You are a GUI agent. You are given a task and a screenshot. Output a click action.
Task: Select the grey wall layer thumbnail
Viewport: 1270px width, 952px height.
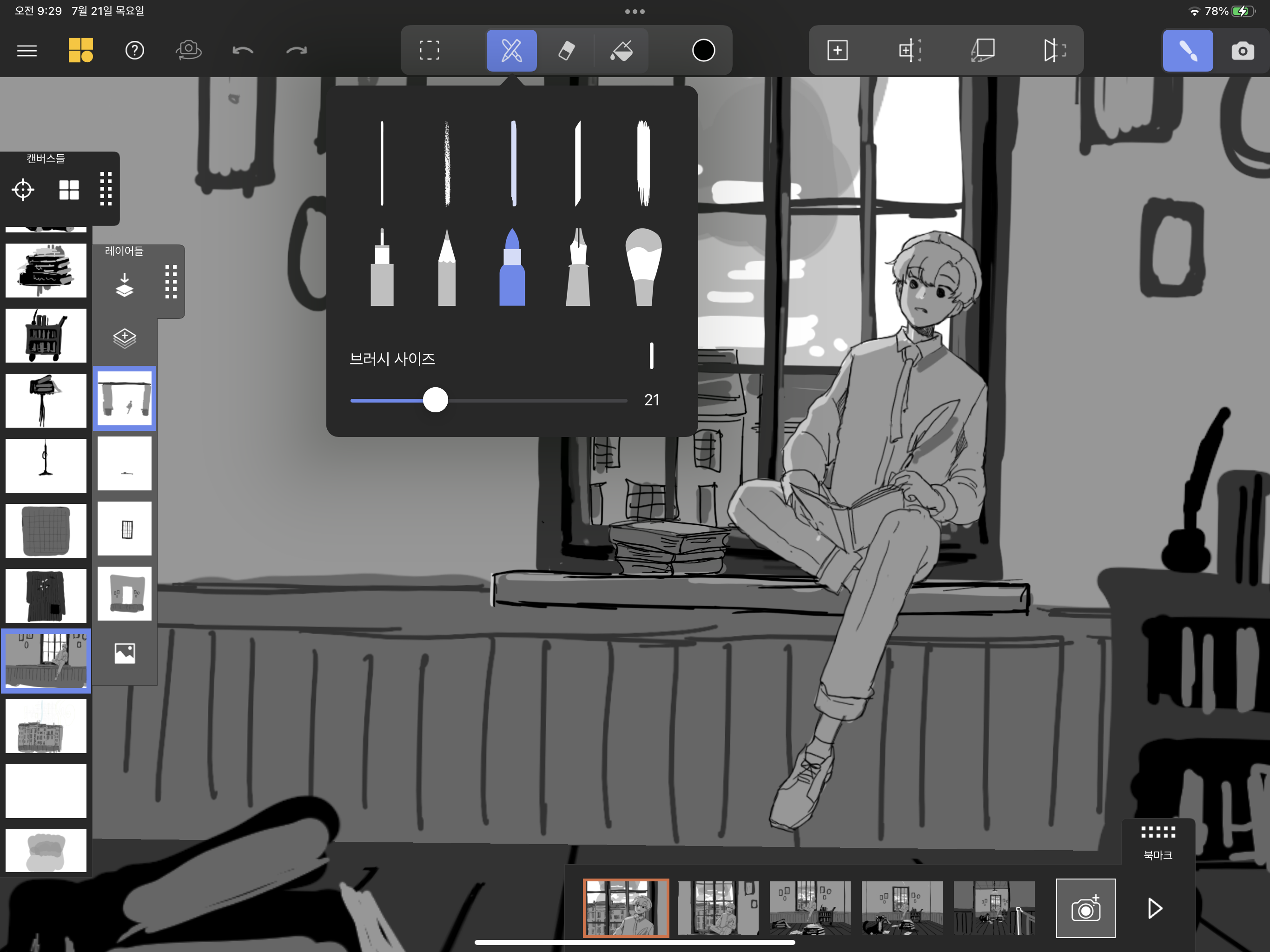click(125, 594)
